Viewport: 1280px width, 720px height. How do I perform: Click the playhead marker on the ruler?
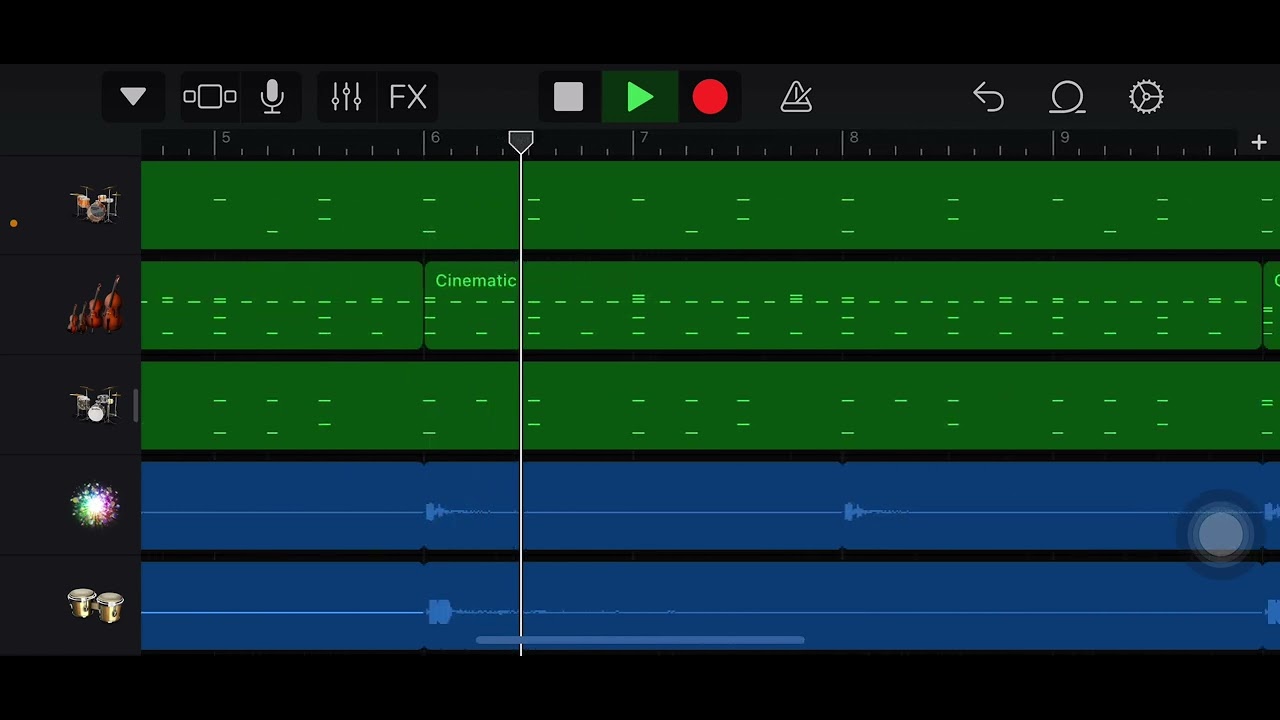click(x=521, y=143)
